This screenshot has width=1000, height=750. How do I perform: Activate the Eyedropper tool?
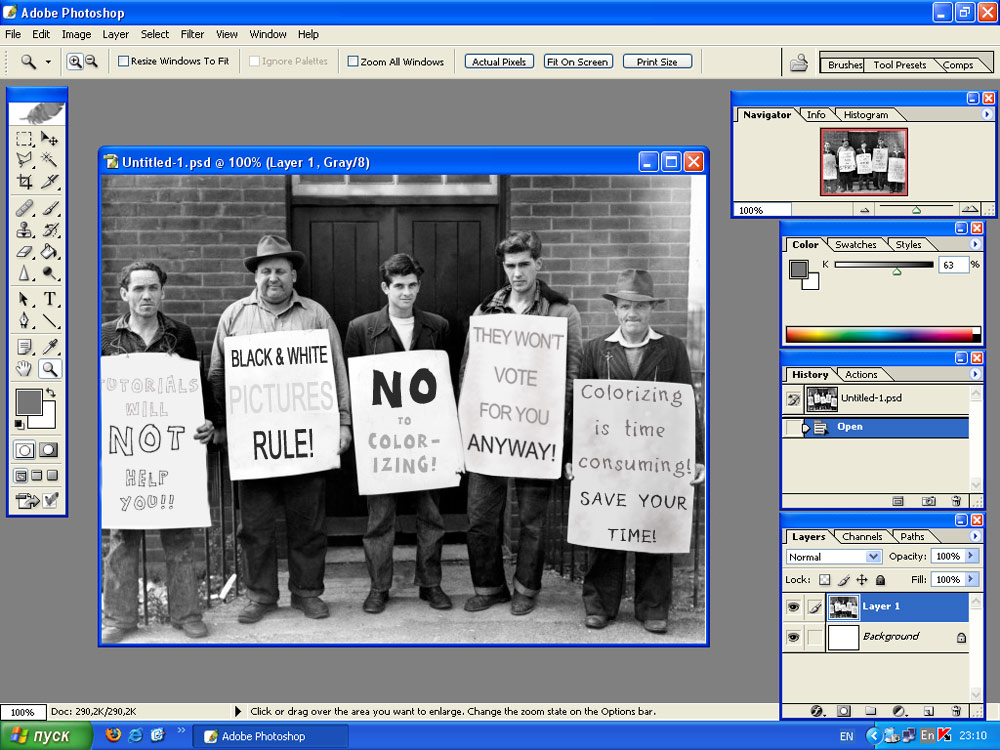point(49,346)
